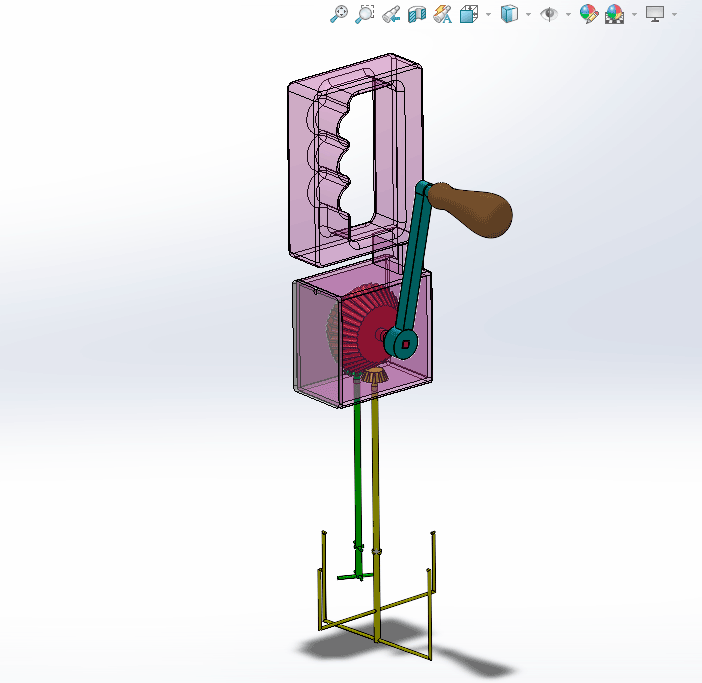Return to the Previous View
The height and width of the screenshot is (683, 702).
point(391,14)
